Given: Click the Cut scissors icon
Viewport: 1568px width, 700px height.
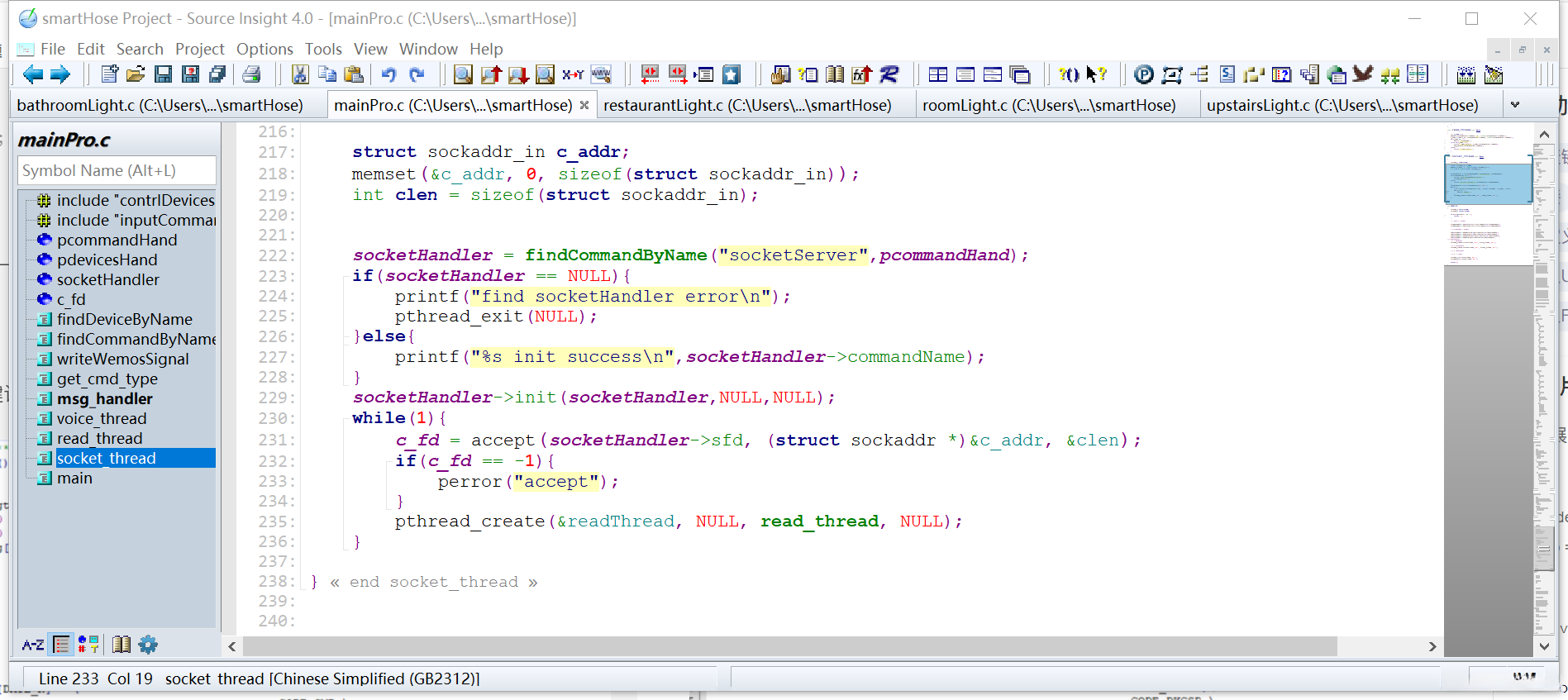Looking at the screenshot, I should (300, 75).
